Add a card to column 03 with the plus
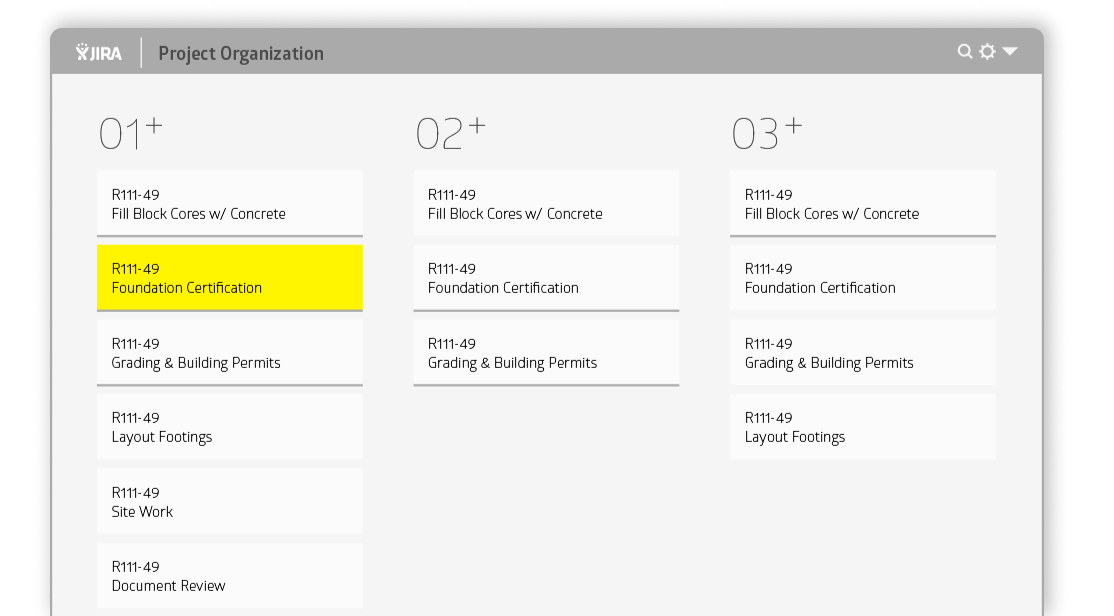 click(x=794, y=126)
